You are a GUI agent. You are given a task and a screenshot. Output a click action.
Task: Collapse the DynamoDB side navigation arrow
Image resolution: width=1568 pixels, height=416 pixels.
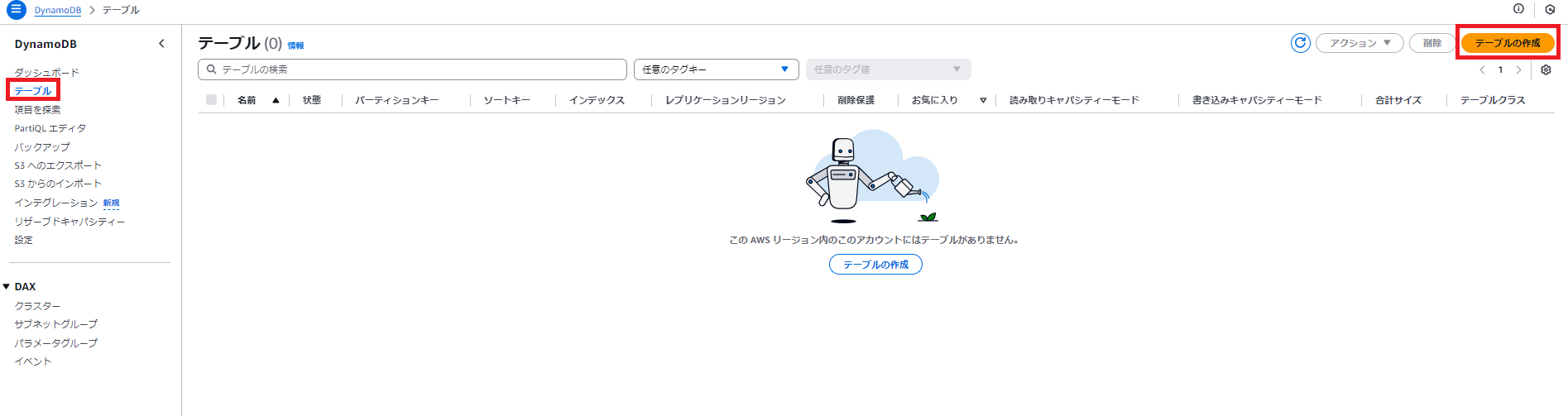point(161,44)
